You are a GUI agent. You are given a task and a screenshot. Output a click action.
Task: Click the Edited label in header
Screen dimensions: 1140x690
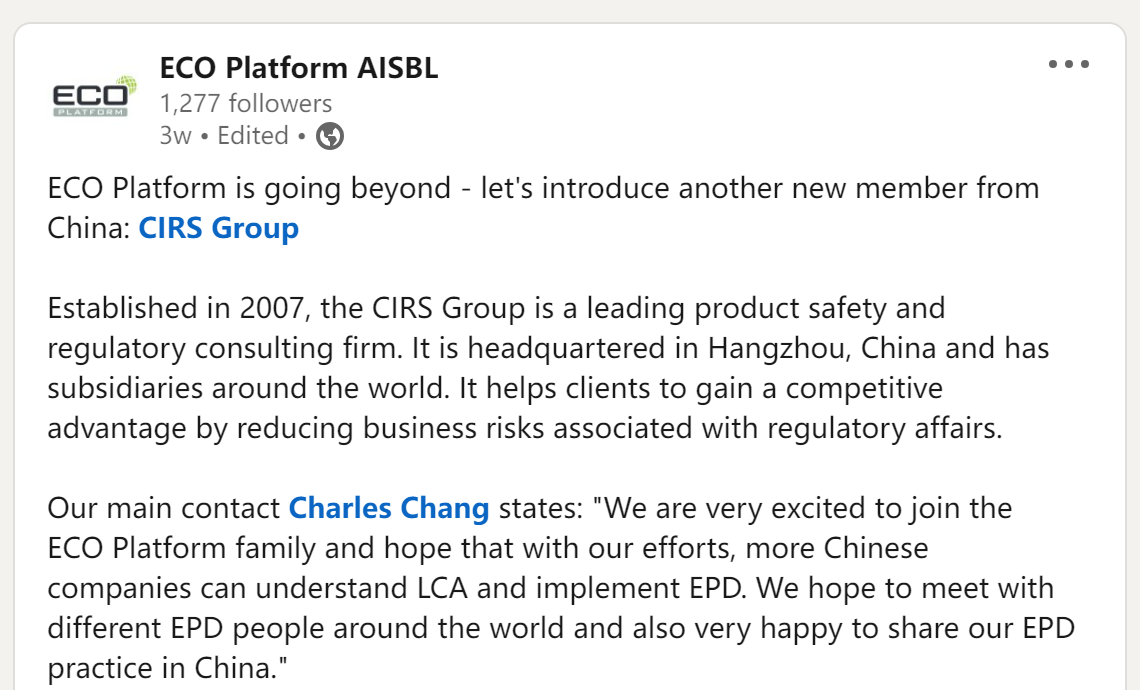252,136
